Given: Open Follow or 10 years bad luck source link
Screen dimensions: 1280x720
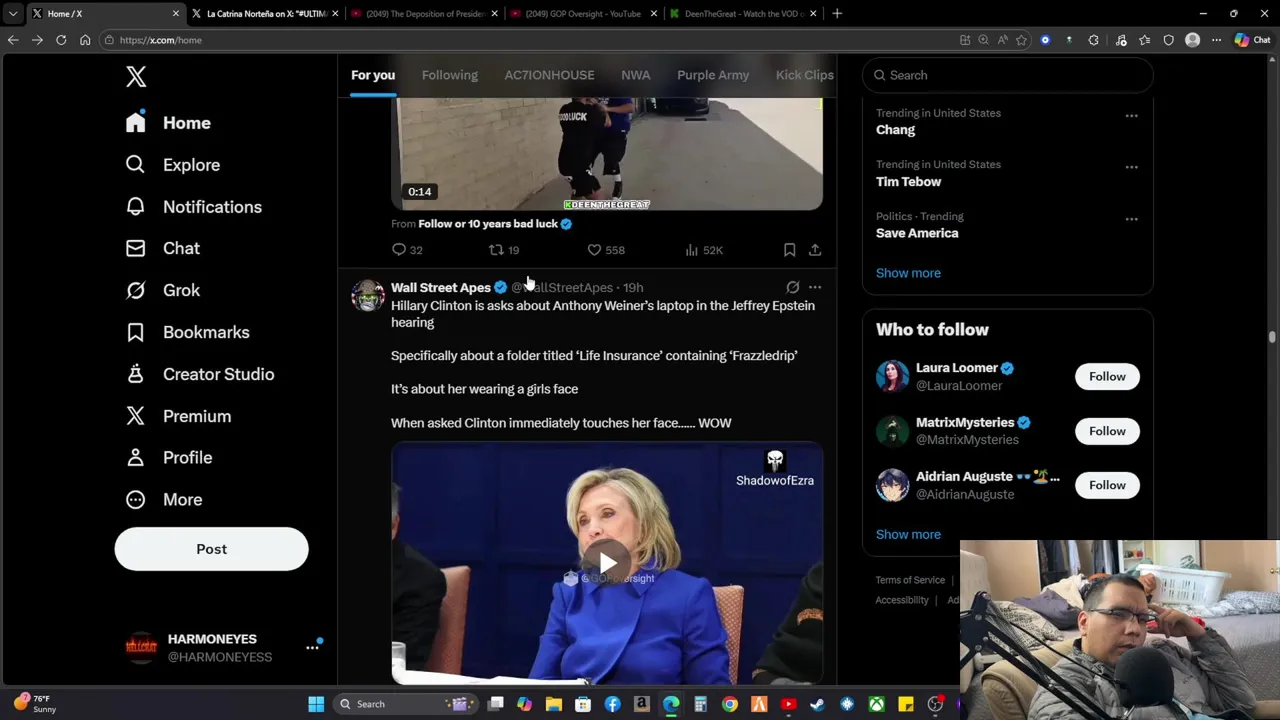Looking at the screenshot, I should coord(488,224).
